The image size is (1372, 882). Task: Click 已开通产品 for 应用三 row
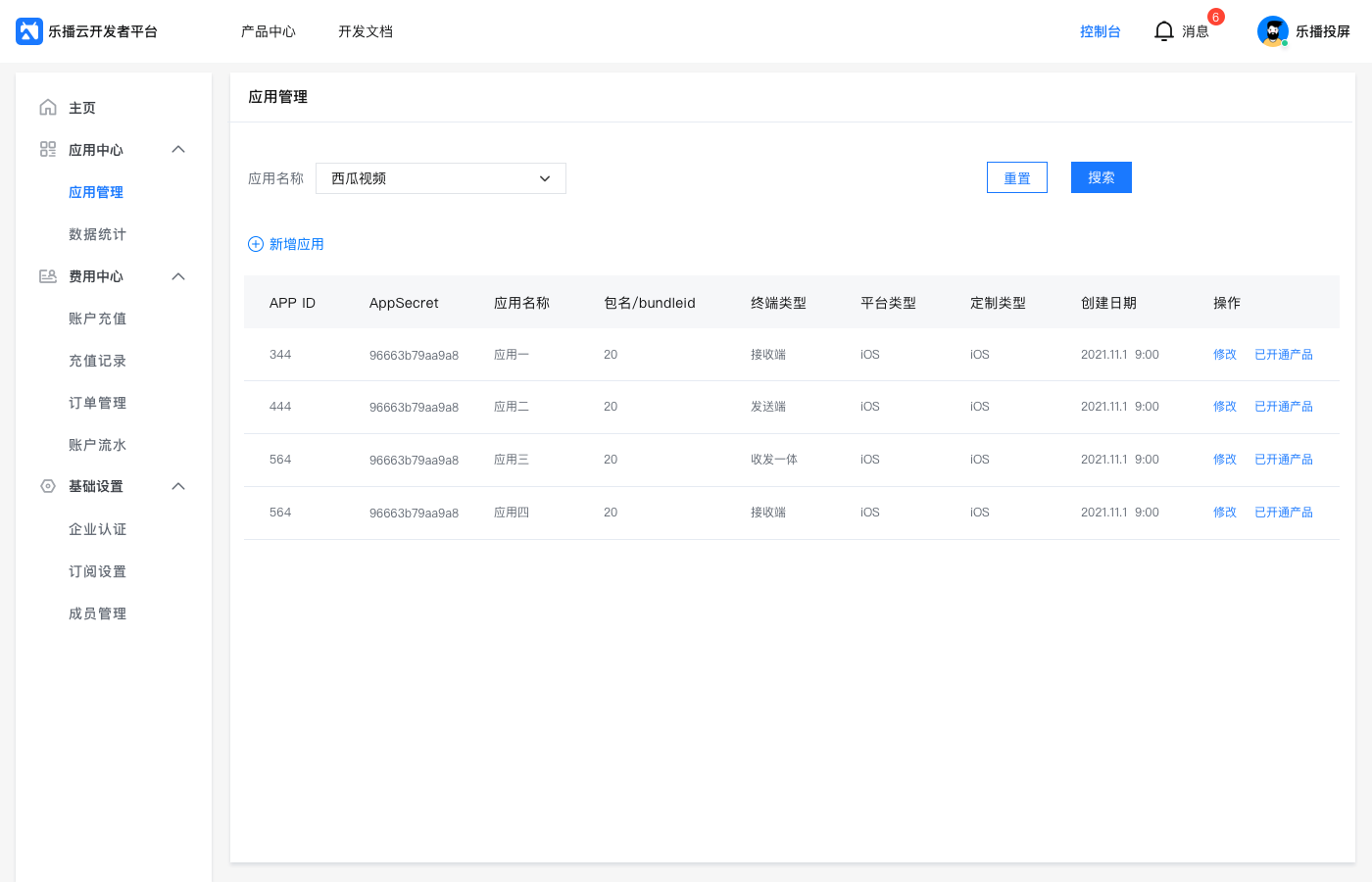[1284, 460]
